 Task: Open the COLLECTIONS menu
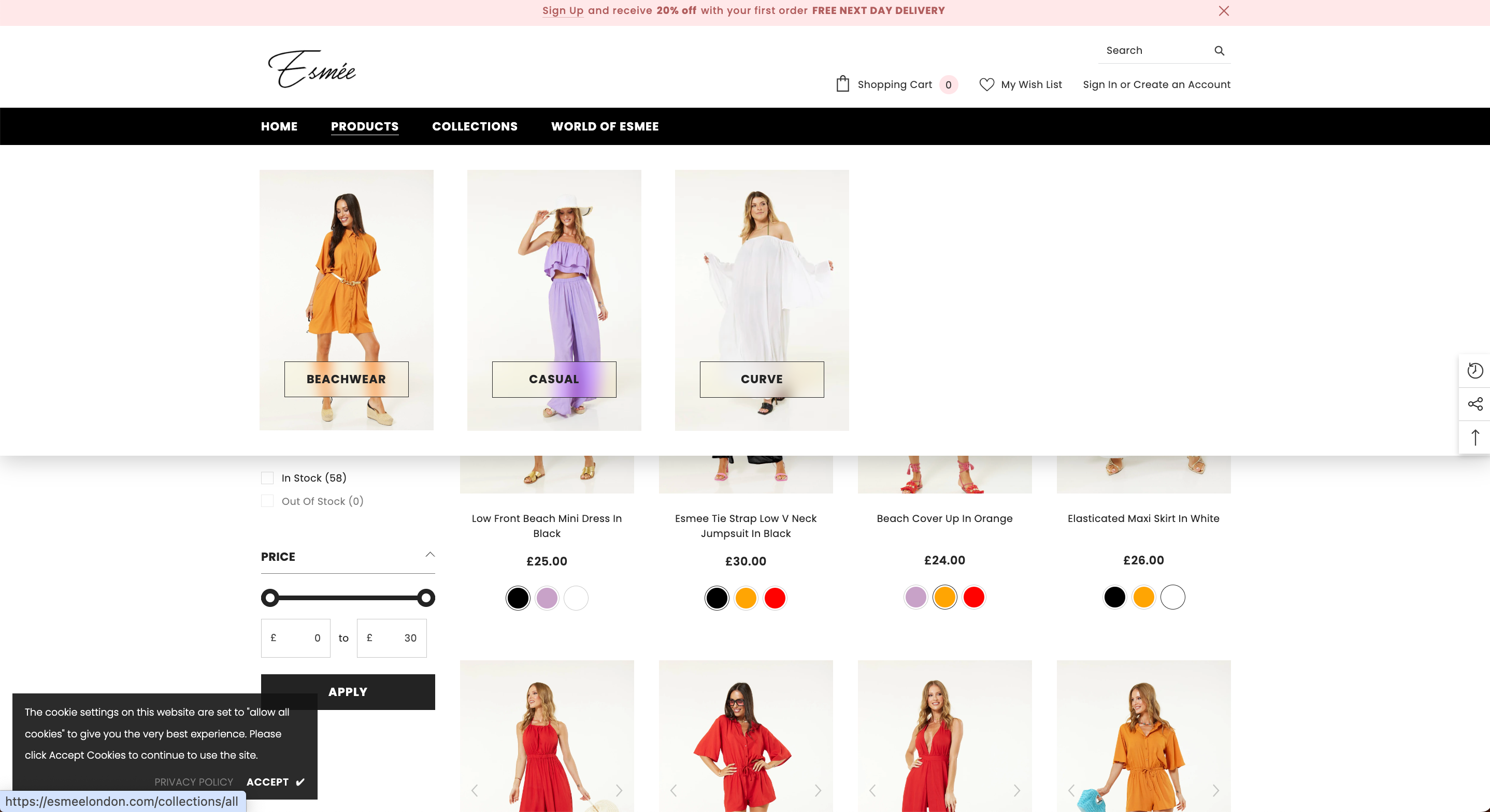474,126
